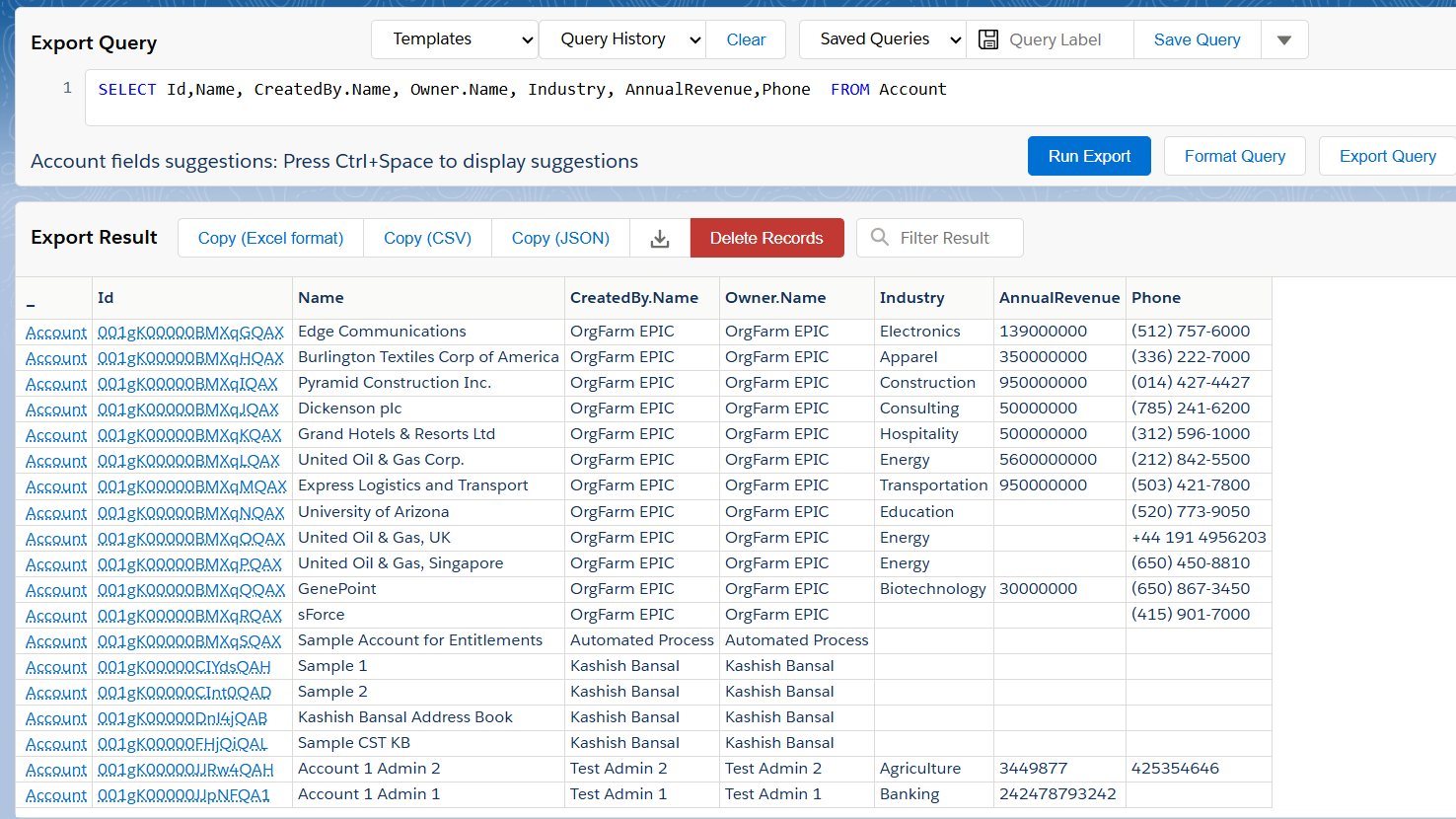Viewport: 1456px width, 819px height.
Task: Click the Format Query button
Action: point(1234,156)
